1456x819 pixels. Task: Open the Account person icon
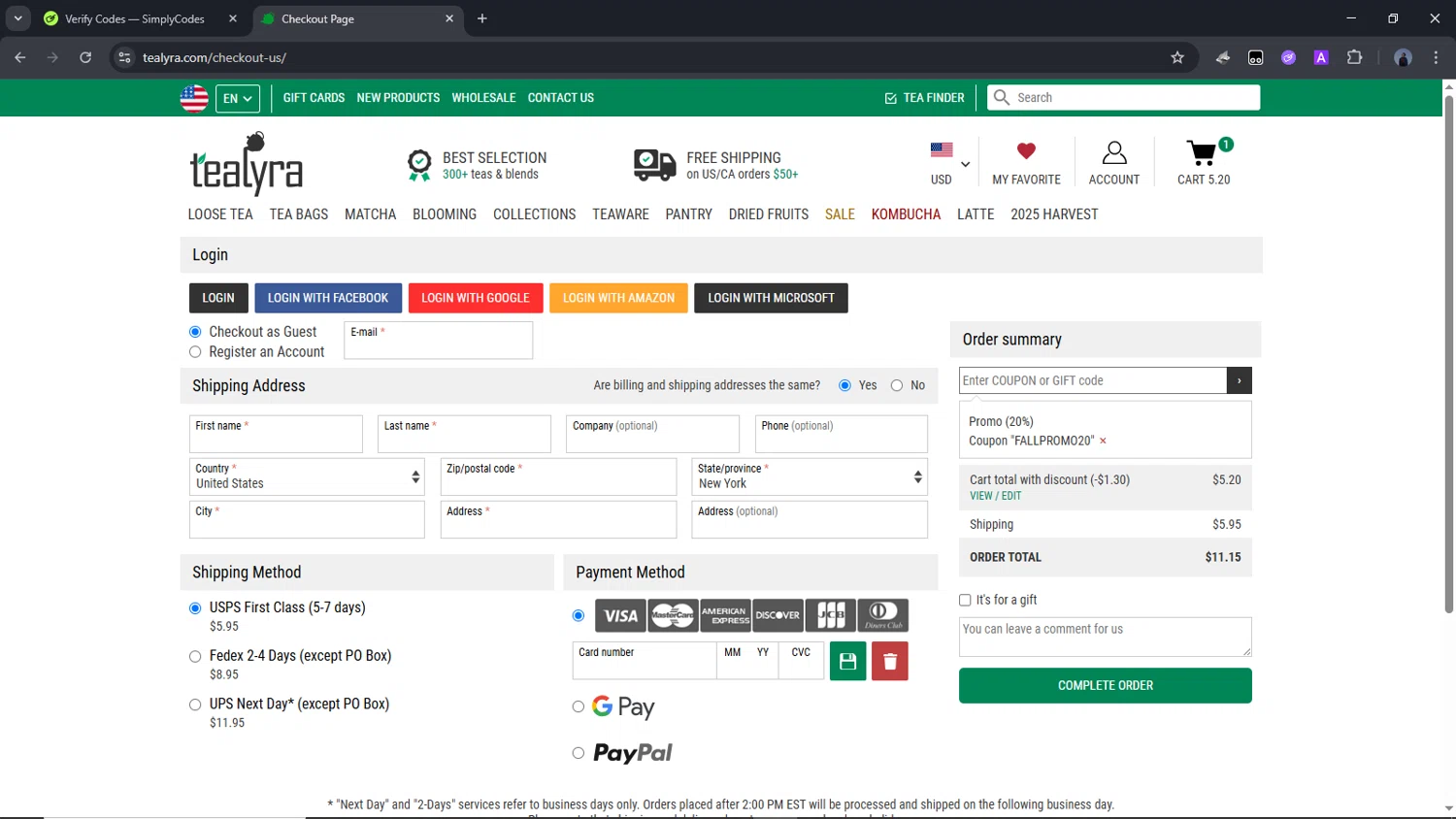pyautogui.click(x=1114, y=153)
